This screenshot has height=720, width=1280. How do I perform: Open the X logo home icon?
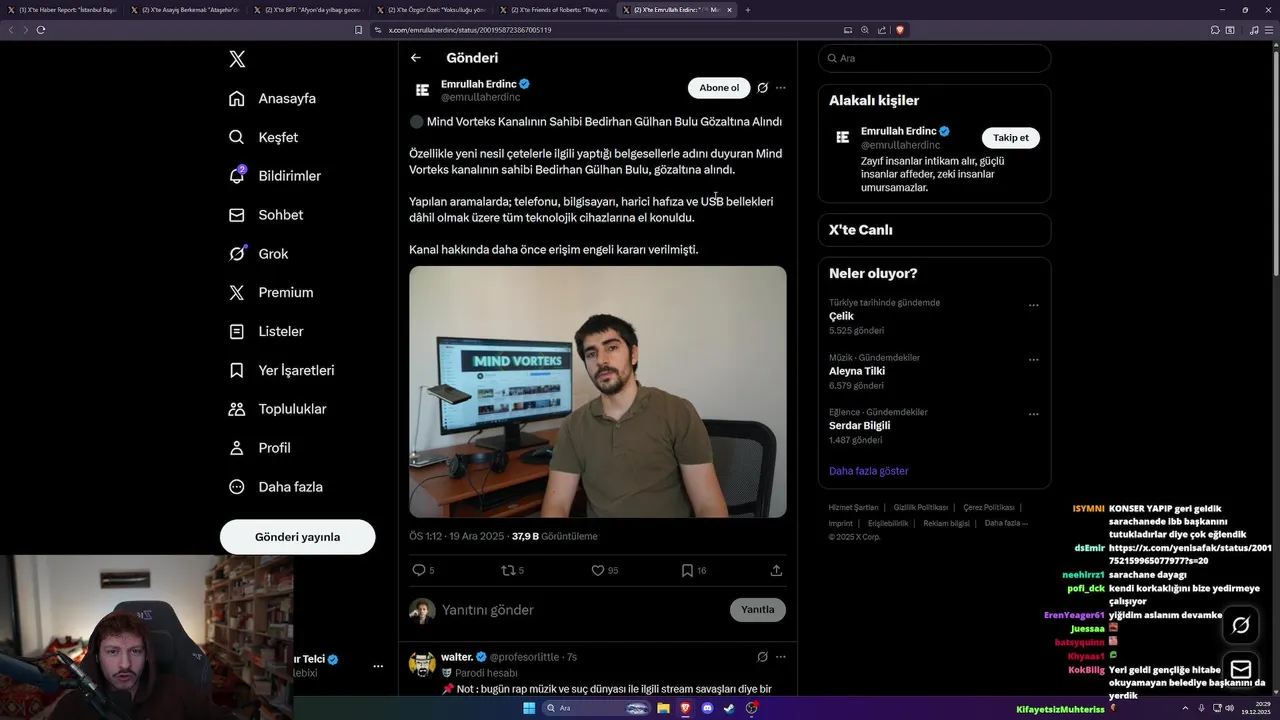pyautogui.click(x=237, y=59)
